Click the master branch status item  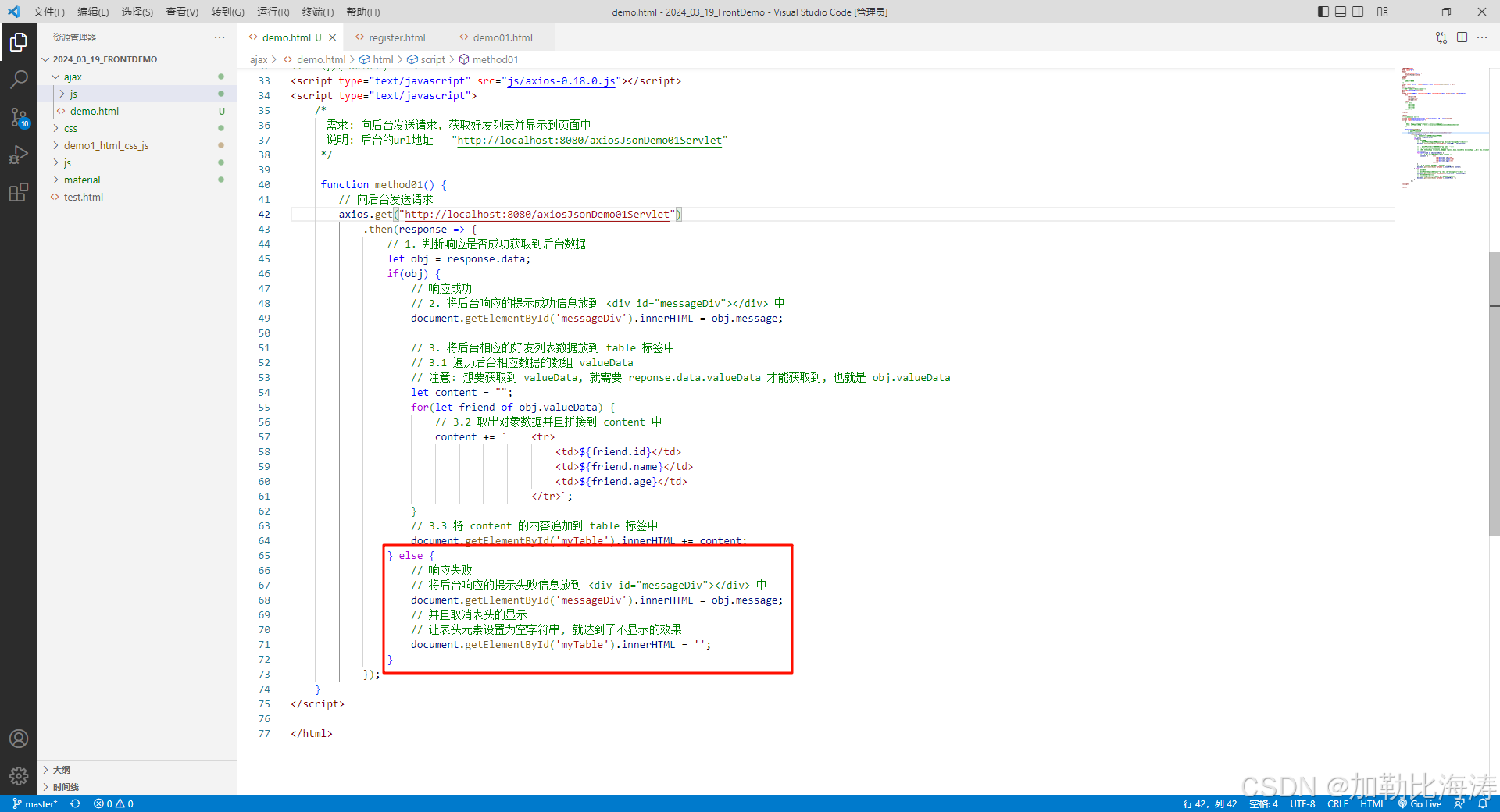35,803
